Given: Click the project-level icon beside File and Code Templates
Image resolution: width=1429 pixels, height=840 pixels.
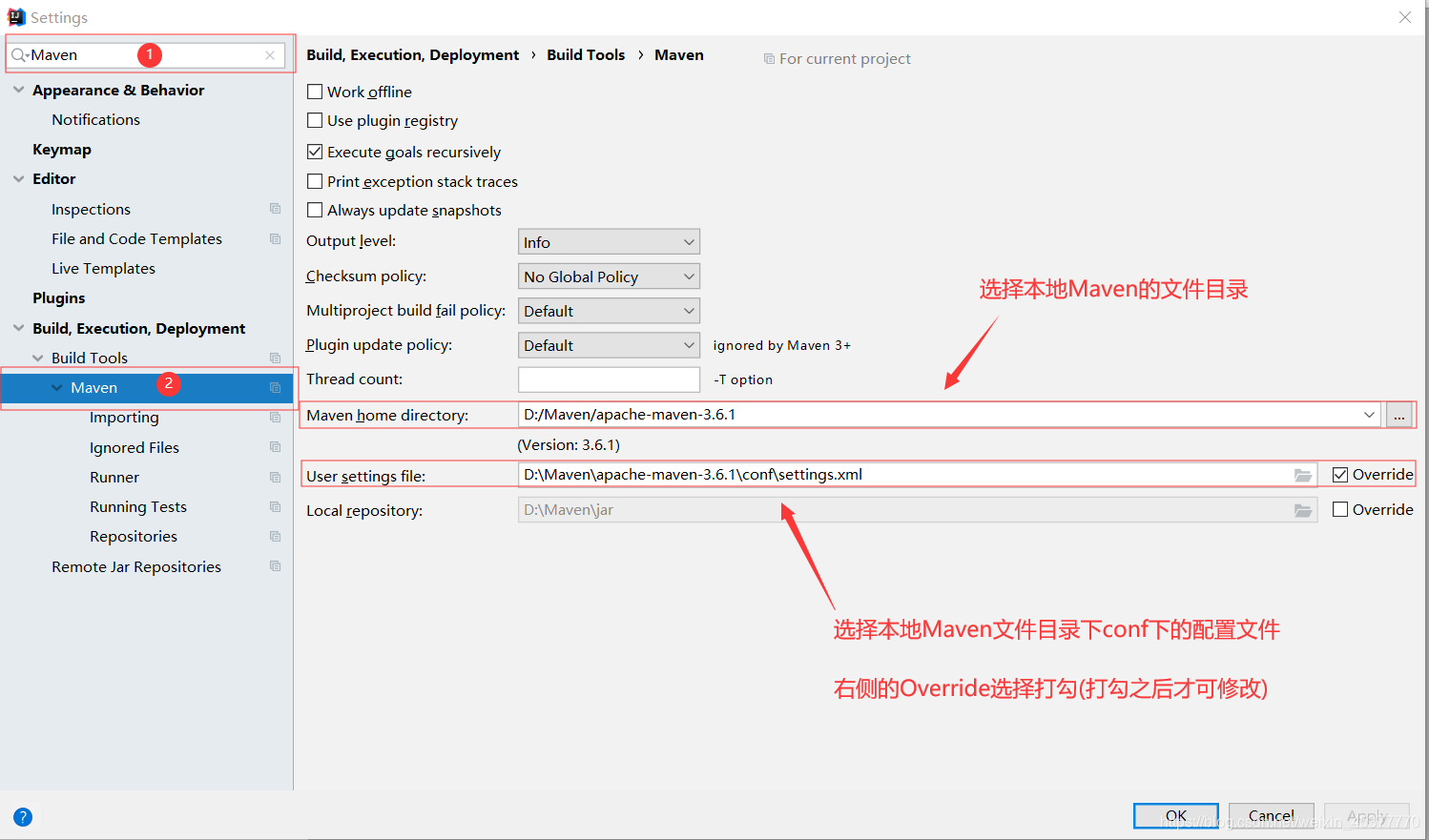Looking at the screenshot, I should pyautogui.click(x=275, y=238).
